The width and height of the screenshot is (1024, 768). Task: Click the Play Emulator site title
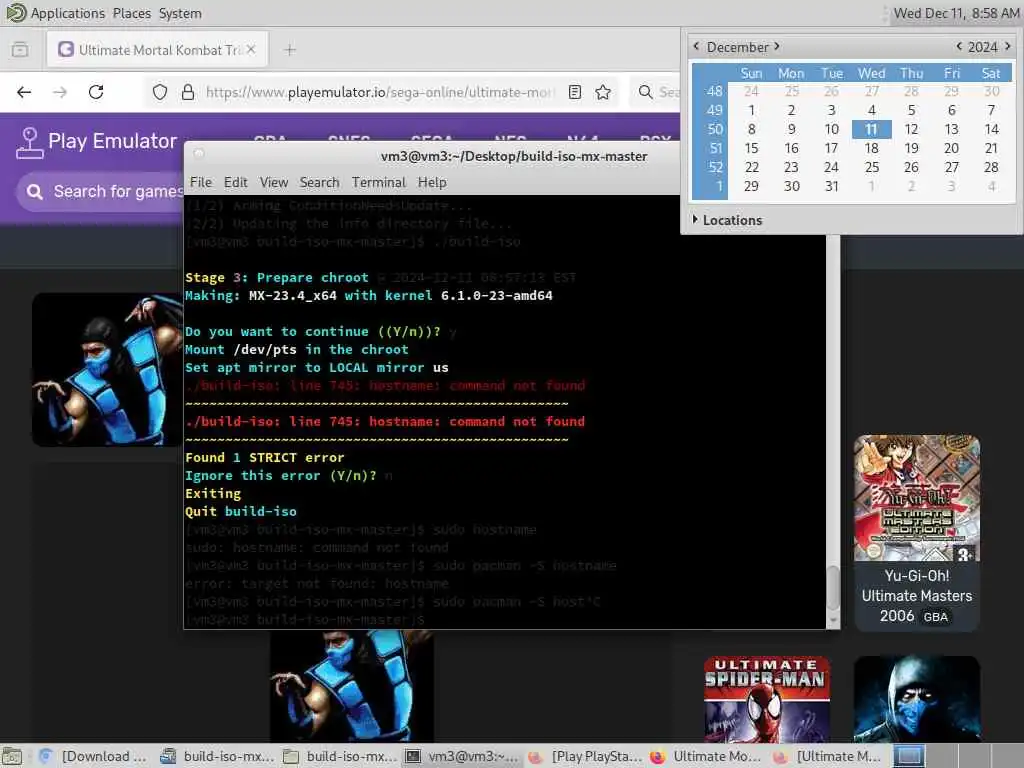[x=112, y=141]
